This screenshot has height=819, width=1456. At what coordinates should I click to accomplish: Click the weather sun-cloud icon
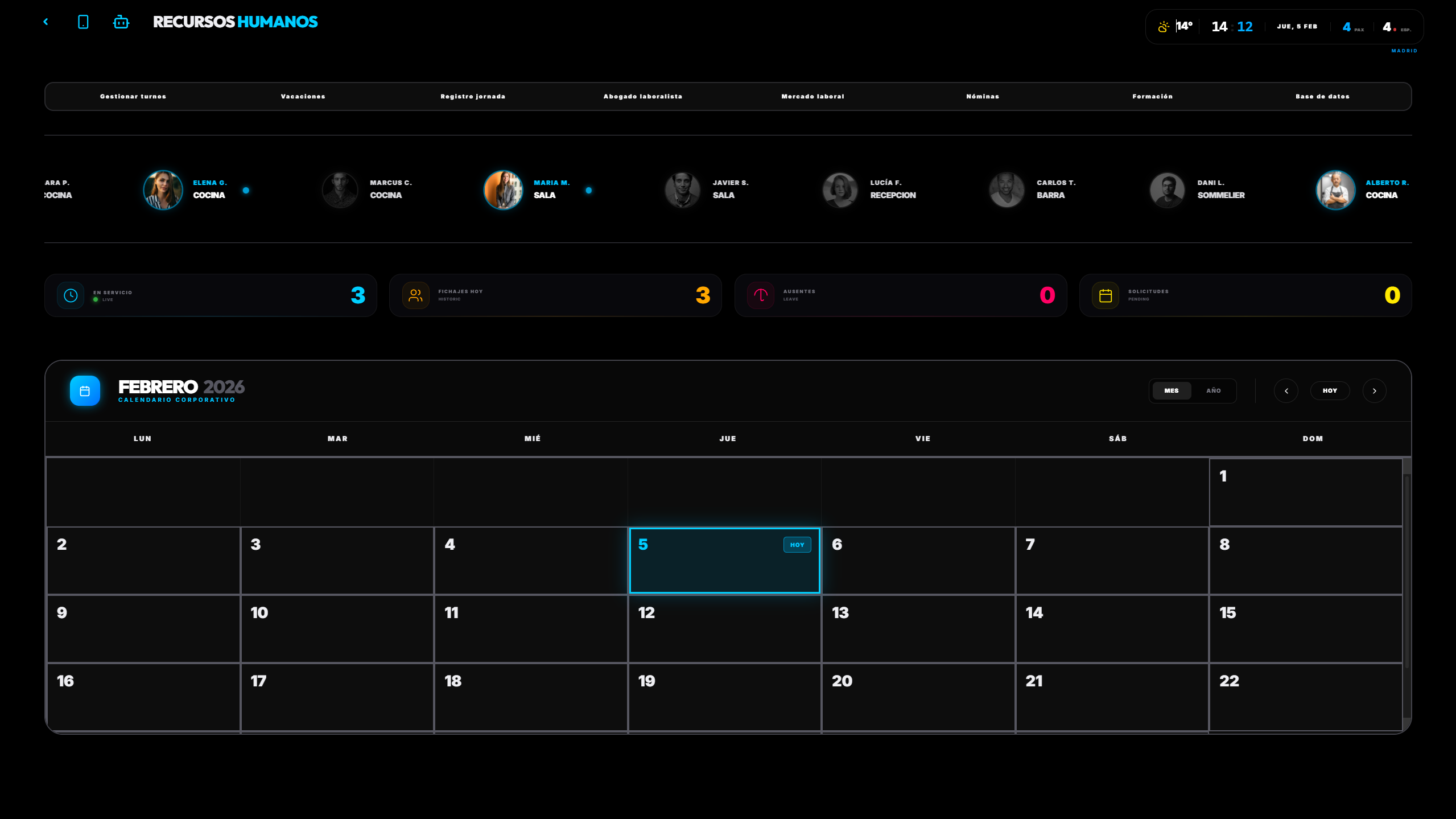[1164, 26]
